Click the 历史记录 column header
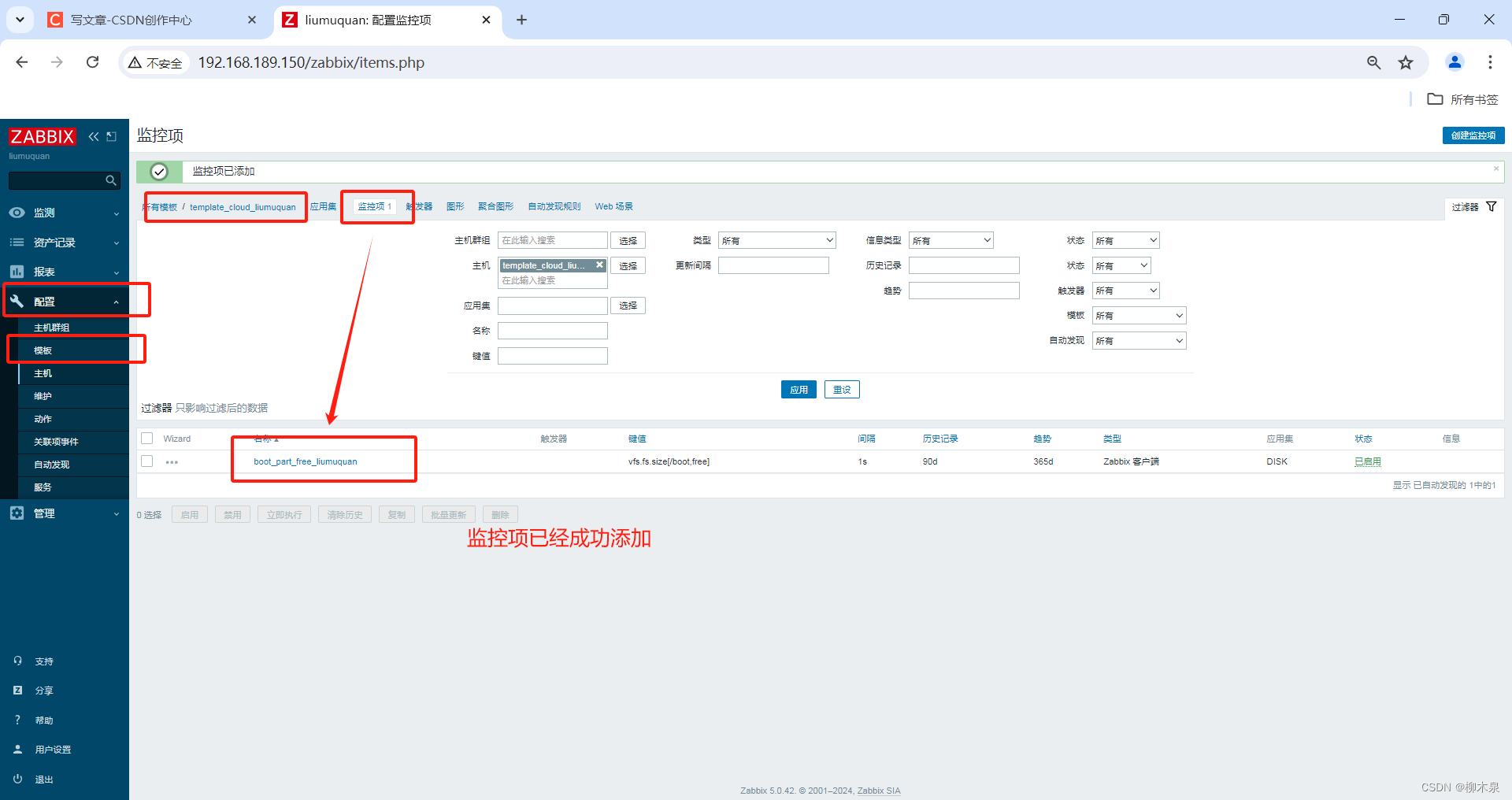The width and height of the screenshot is (1512, 800). [940, 439]
